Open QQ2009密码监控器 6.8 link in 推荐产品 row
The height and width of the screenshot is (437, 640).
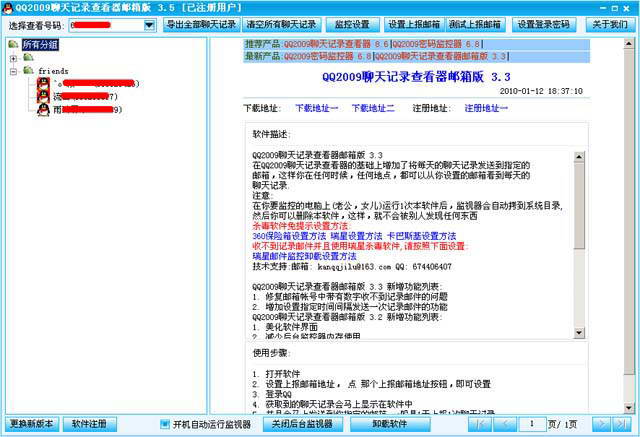[436, 44]
